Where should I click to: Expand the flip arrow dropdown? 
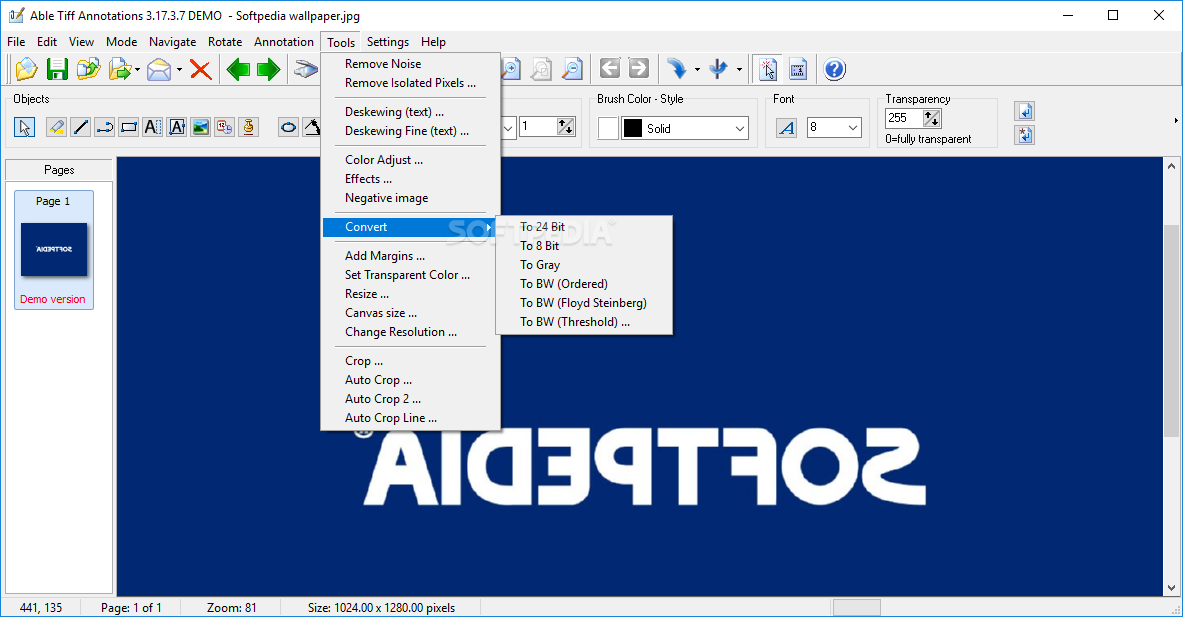point(739,70)
